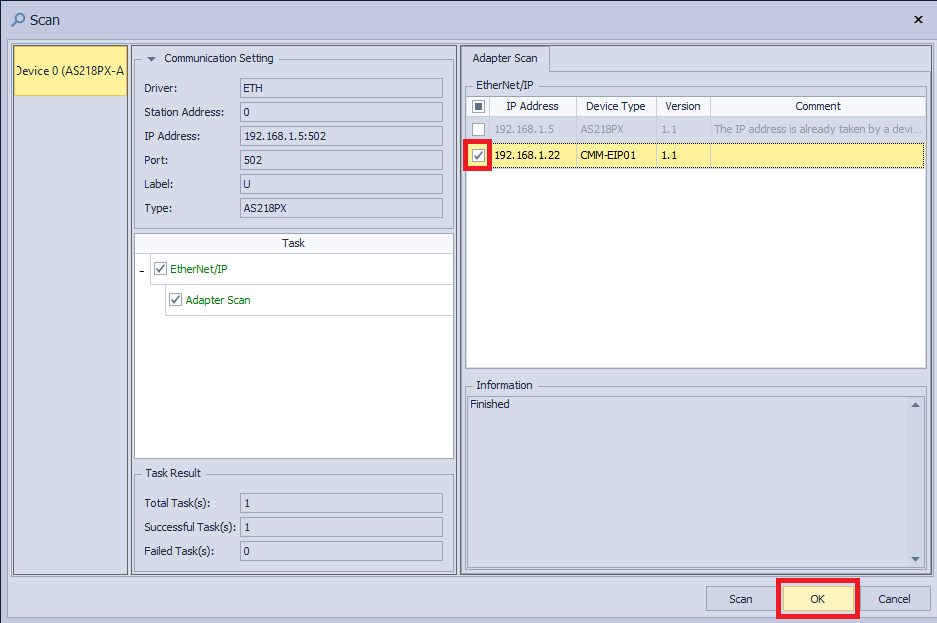This screenshot has width=937, height=623.
Task: Uncheck the EtherNet/IP task checkbox
Action: (x=160, y=269)
